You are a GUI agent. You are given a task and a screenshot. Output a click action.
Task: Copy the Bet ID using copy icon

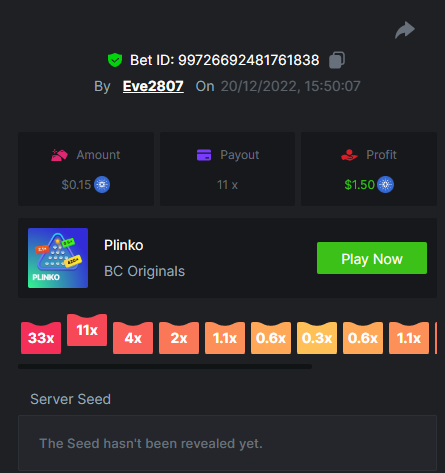(x=337, y=60)
